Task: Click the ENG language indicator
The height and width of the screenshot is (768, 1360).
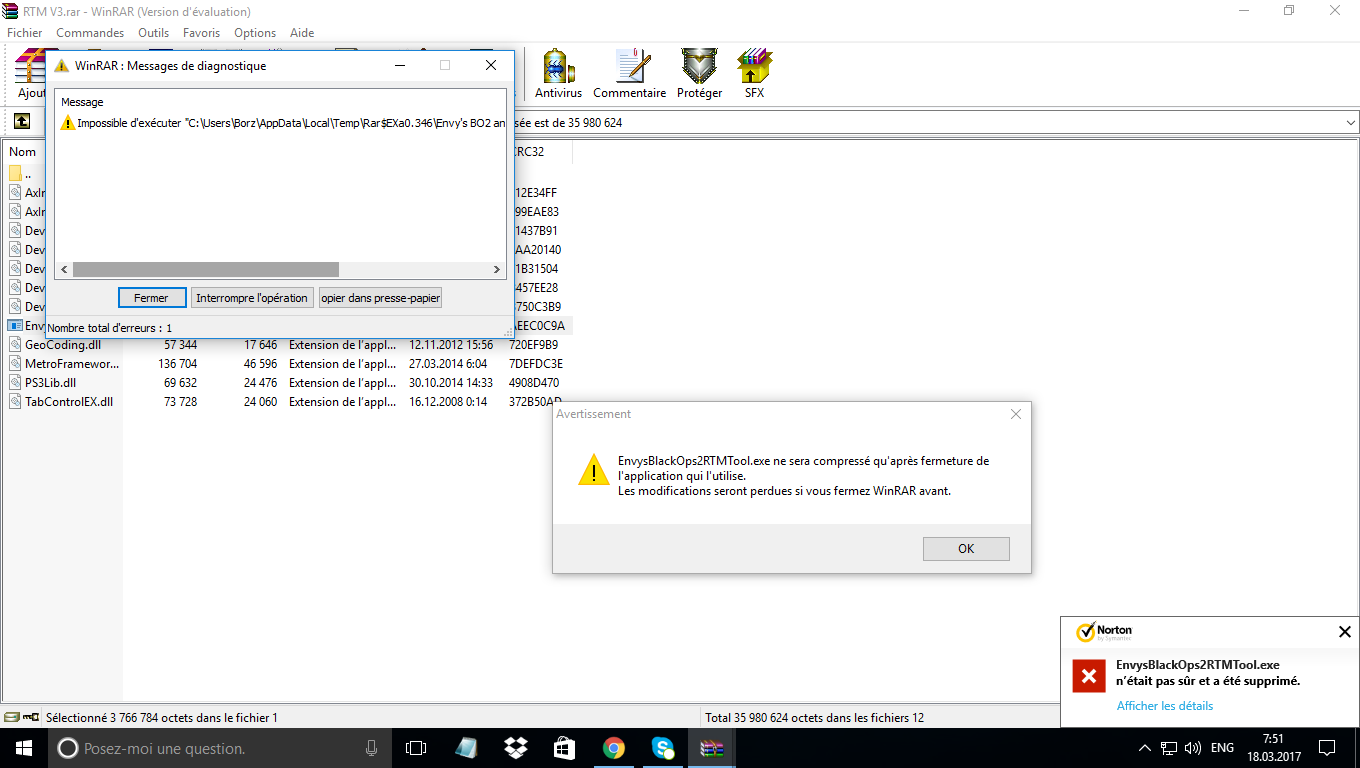Action: pyautogui.click(x=1222, y=748)
